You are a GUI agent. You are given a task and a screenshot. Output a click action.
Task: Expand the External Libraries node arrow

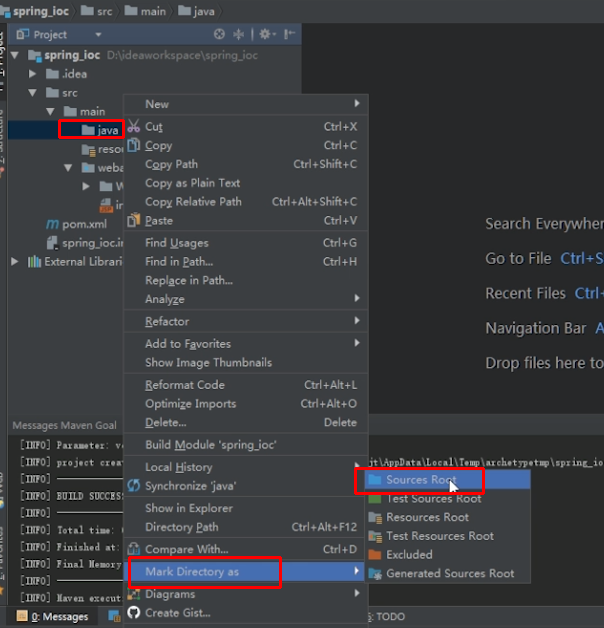coord(14,262)
